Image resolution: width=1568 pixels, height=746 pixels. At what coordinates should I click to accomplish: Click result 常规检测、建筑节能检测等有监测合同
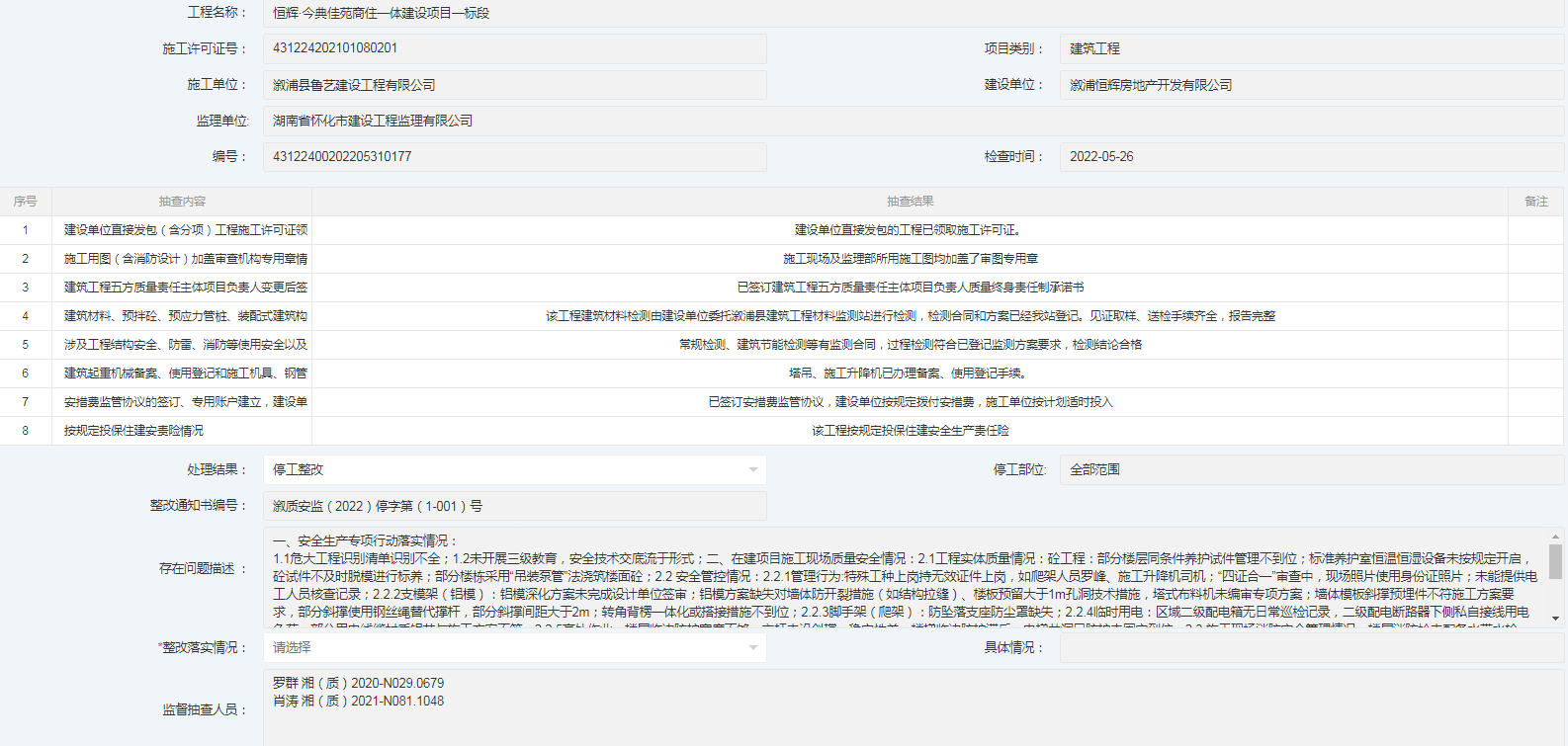coord(911,345)
